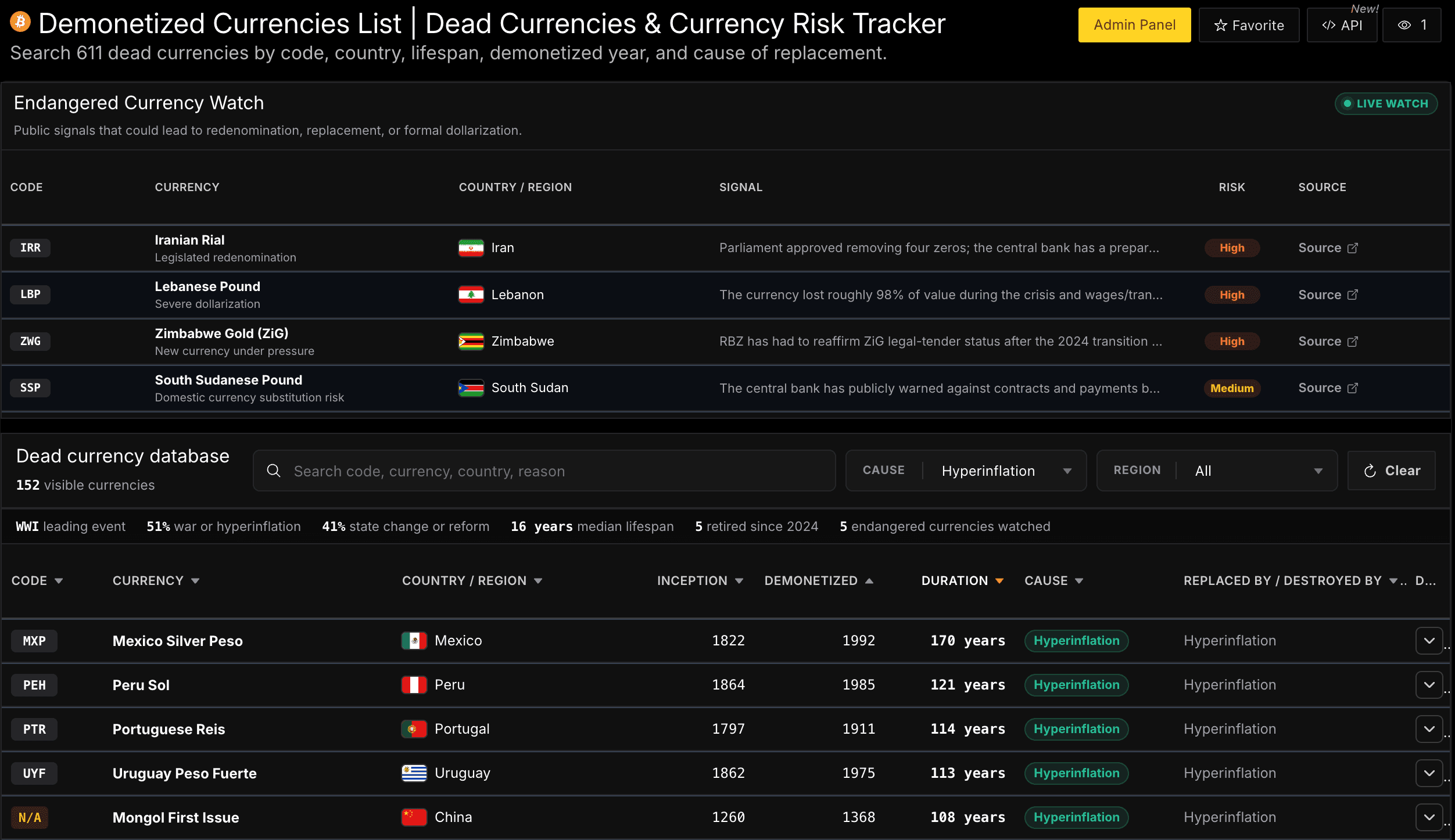
Task: Select the Mongol First Issue name
Action: 175,817
